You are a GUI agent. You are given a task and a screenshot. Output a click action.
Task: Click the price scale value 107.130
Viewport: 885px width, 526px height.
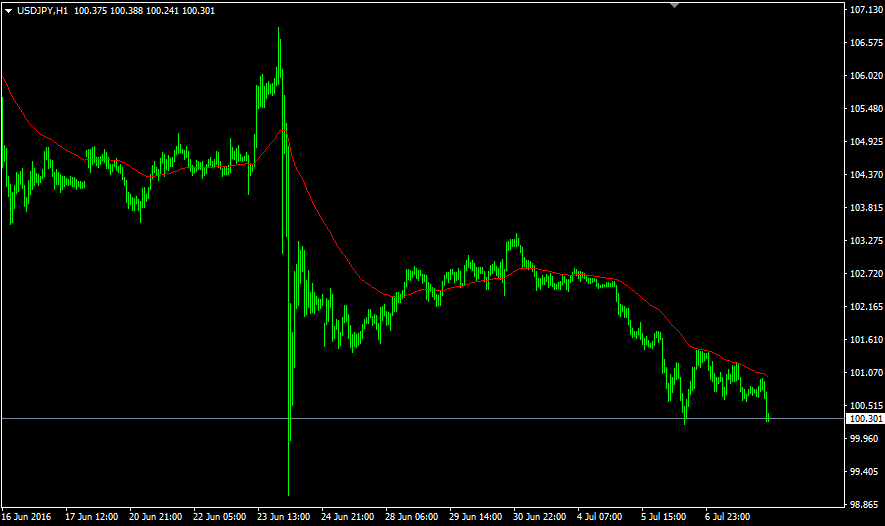point(866,10)
